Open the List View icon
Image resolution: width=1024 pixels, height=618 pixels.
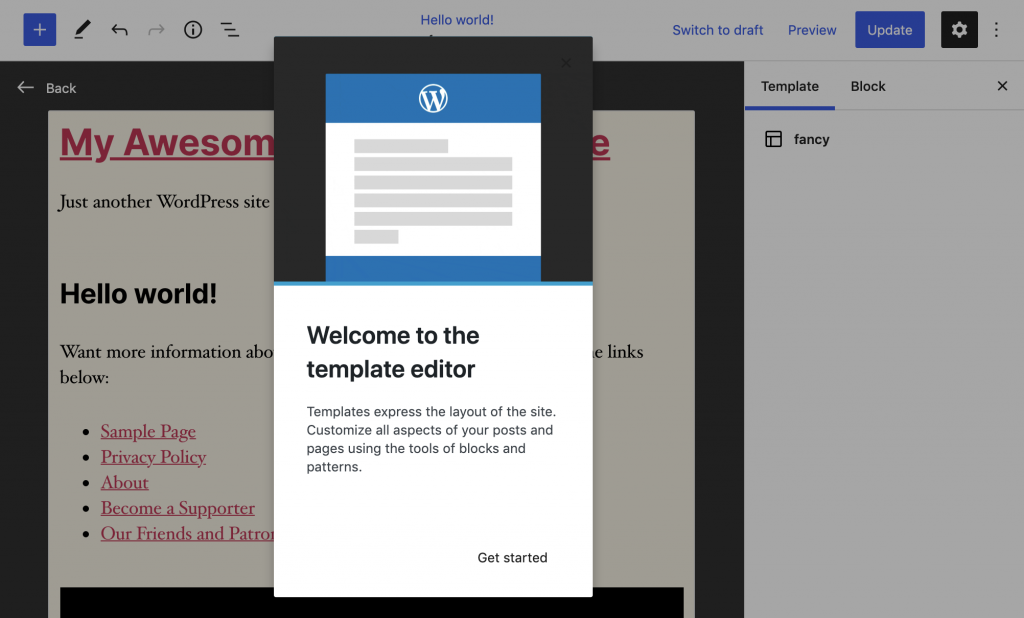click(x=230, y=30)
